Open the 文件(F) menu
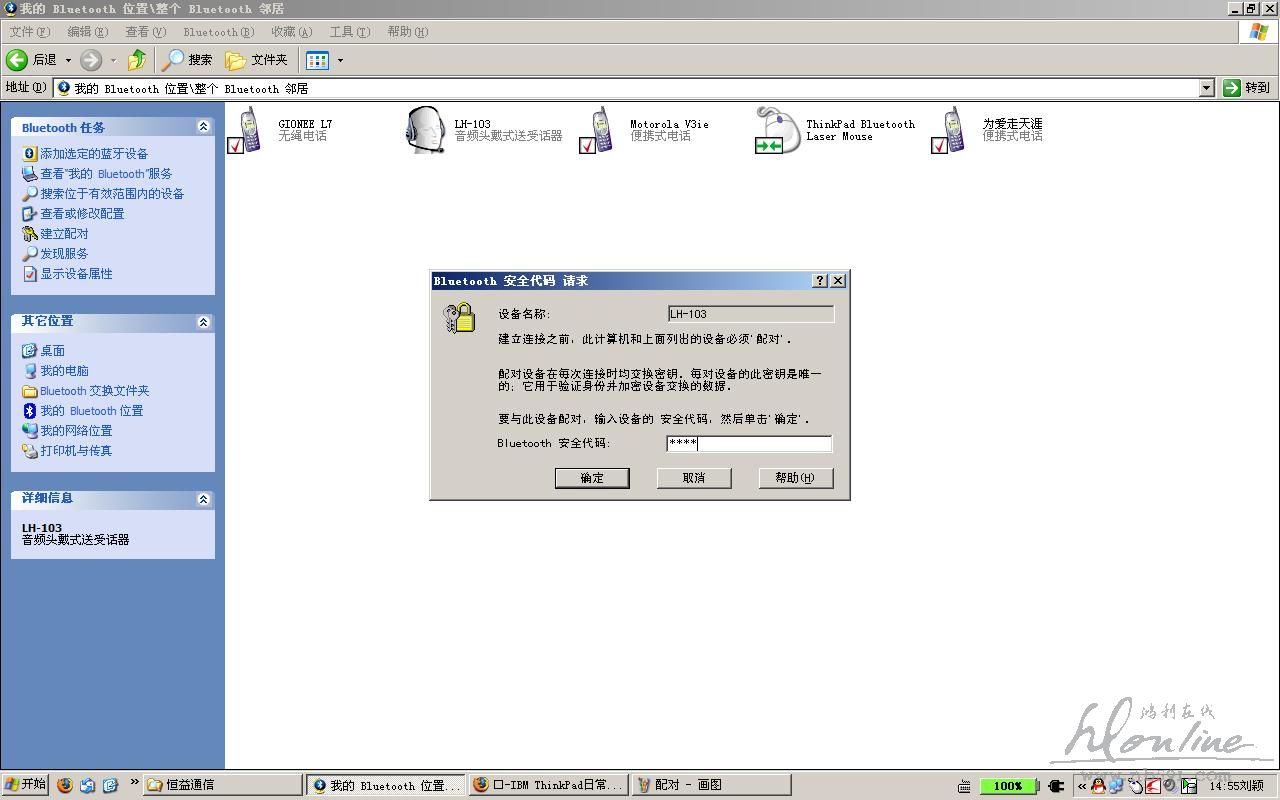 pyautogui.click(x=30, y=32)
